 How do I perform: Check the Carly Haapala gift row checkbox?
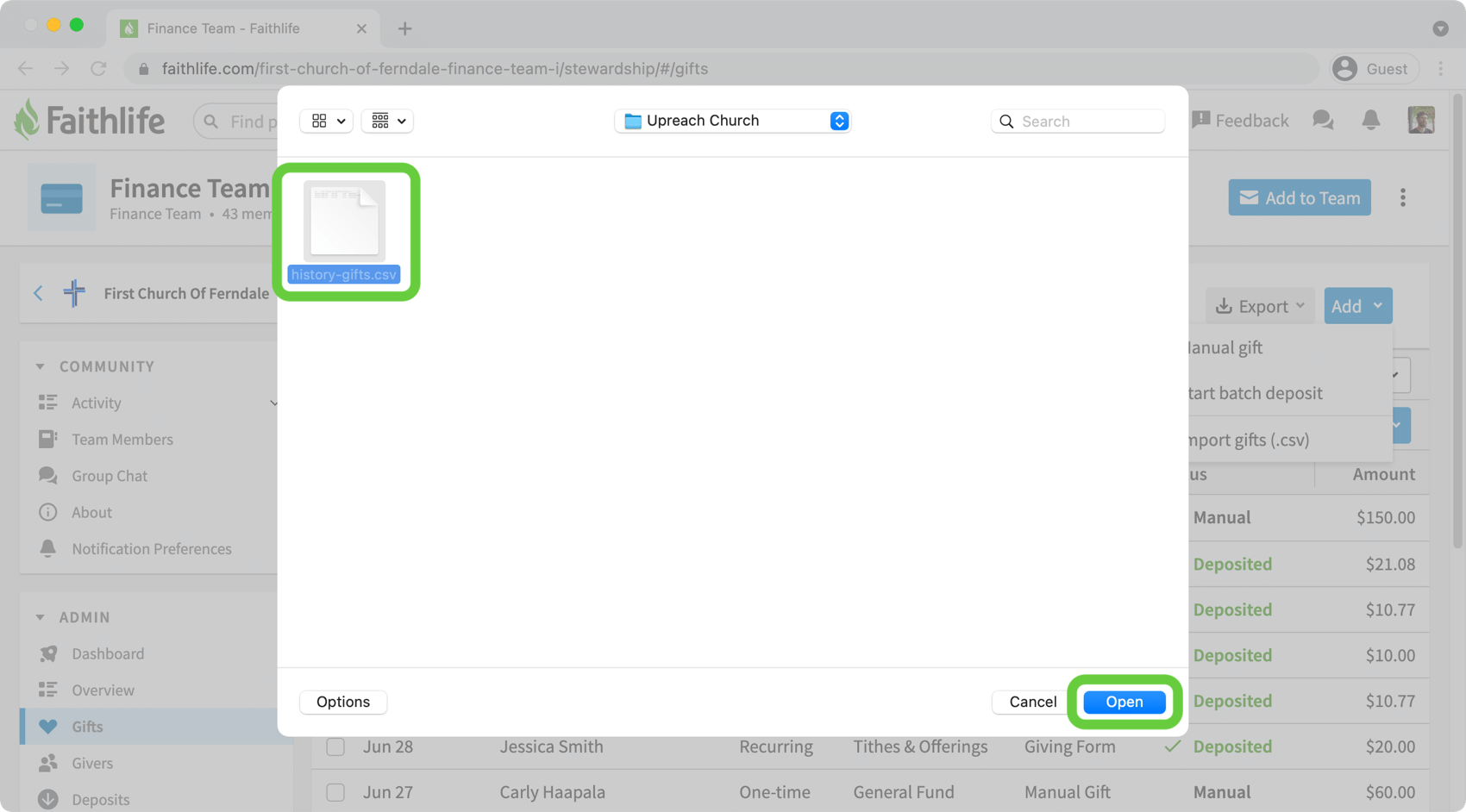[335, 792]
